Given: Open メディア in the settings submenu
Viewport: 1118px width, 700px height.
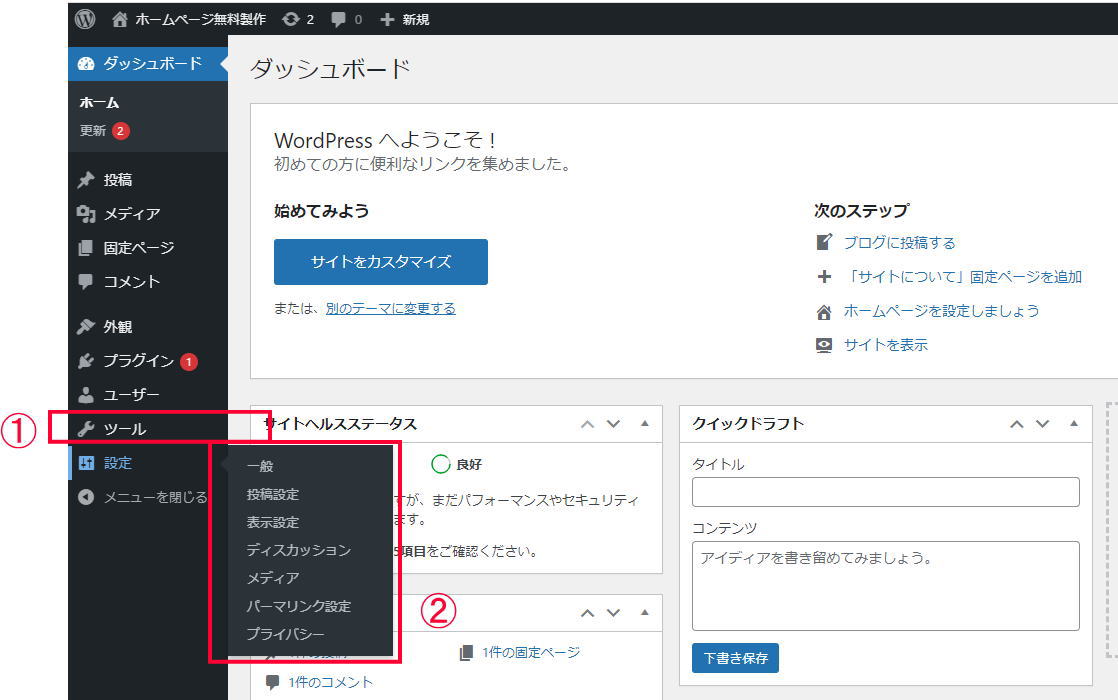Looking at the screenshot, I should tap(272, 577).
